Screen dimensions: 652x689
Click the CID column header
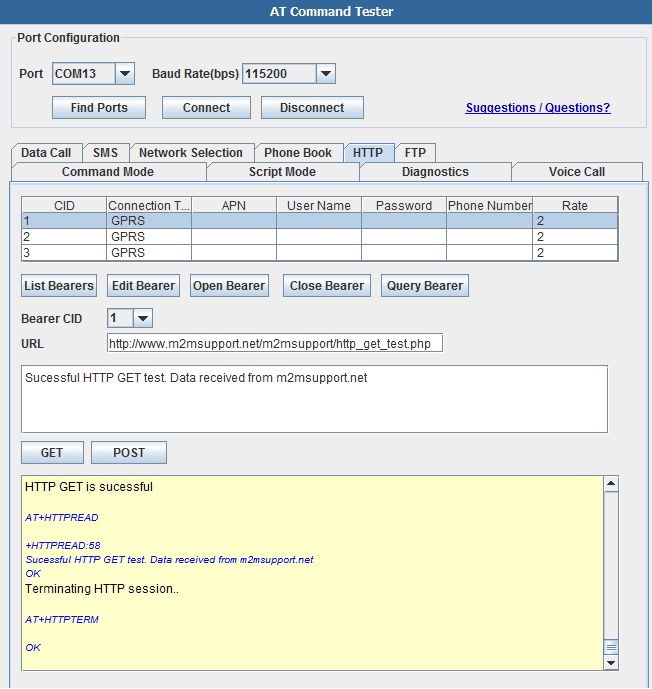[x=64, y=205]
